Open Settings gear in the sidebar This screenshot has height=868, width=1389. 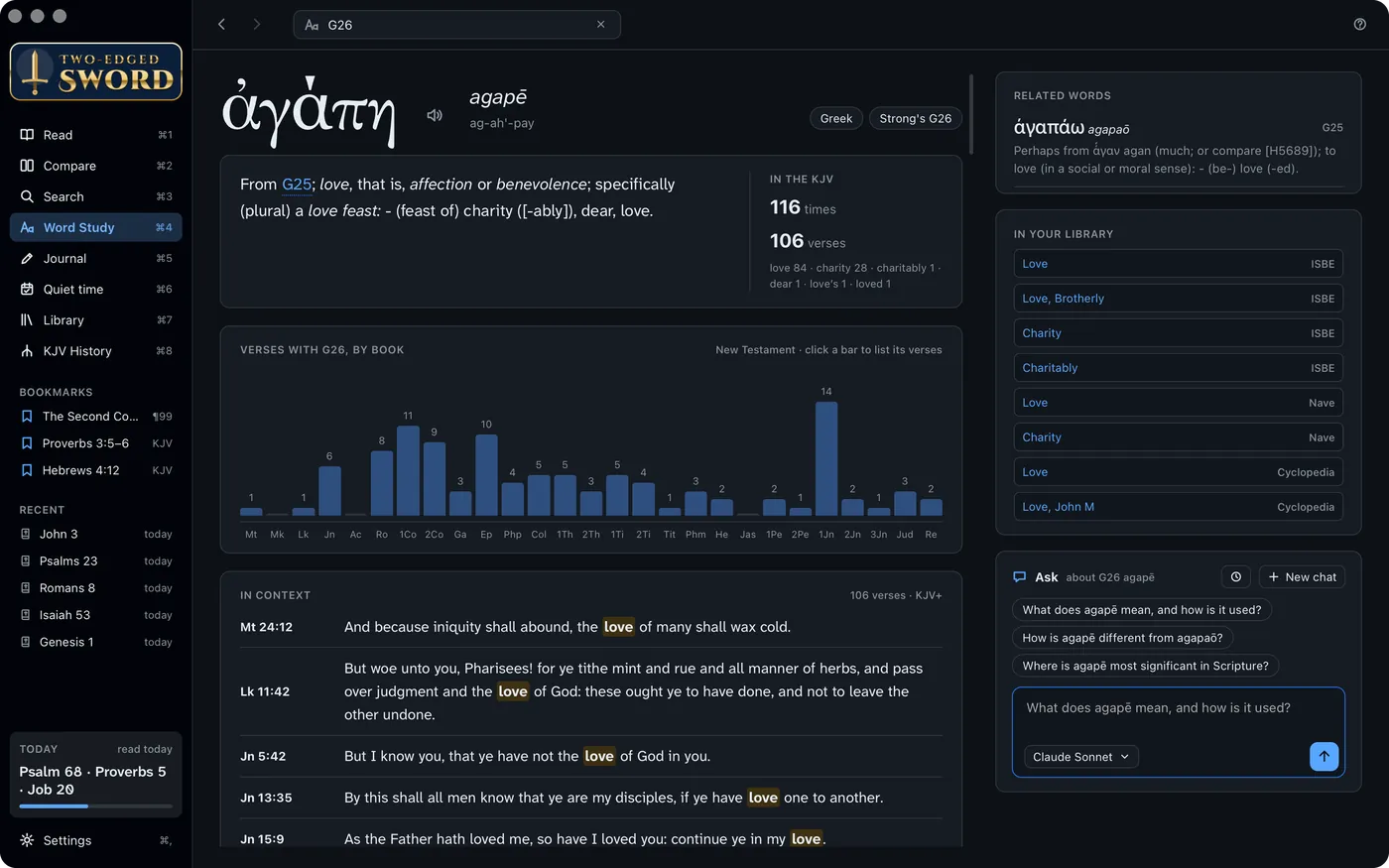pyautogui.click(x=96, y=840)
